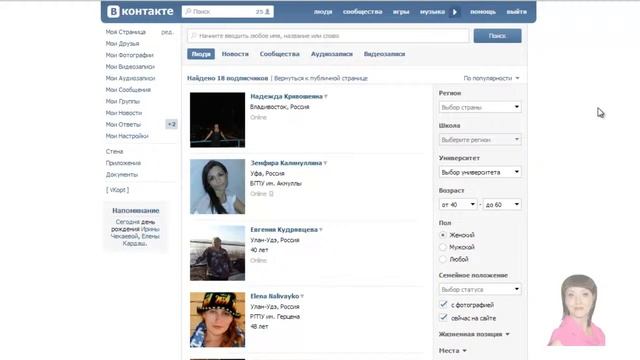Toggle the 'сейчас на сайте' checkbox
Screen dimensions: 640x360
pos(444,318)
